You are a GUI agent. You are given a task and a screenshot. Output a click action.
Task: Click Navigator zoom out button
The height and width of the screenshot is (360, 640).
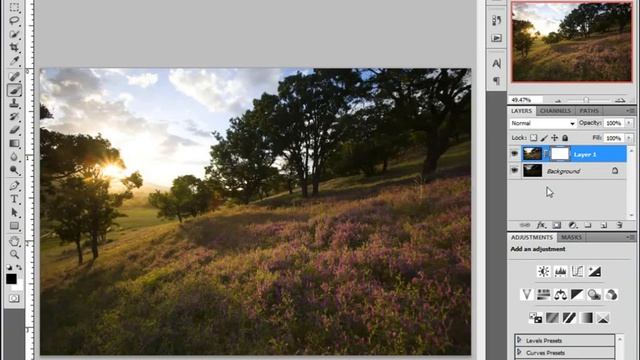[x=558, y=100]
